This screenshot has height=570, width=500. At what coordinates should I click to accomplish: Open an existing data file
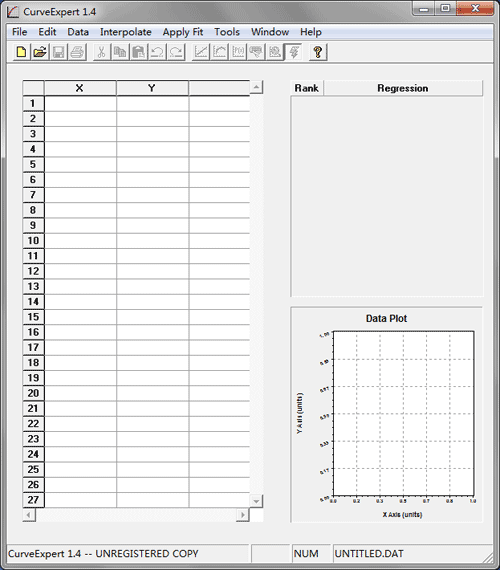(x=40, y=52)
